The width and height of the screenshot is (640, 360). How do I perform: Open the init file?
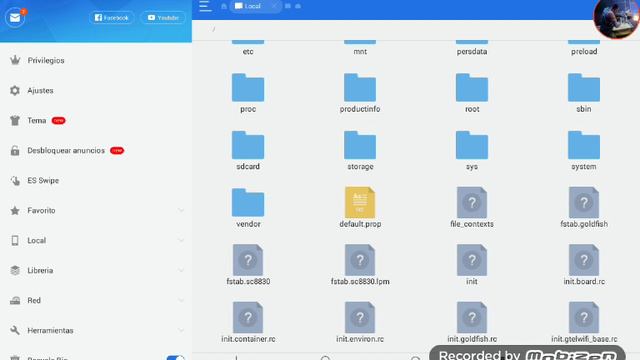point(472,265)
